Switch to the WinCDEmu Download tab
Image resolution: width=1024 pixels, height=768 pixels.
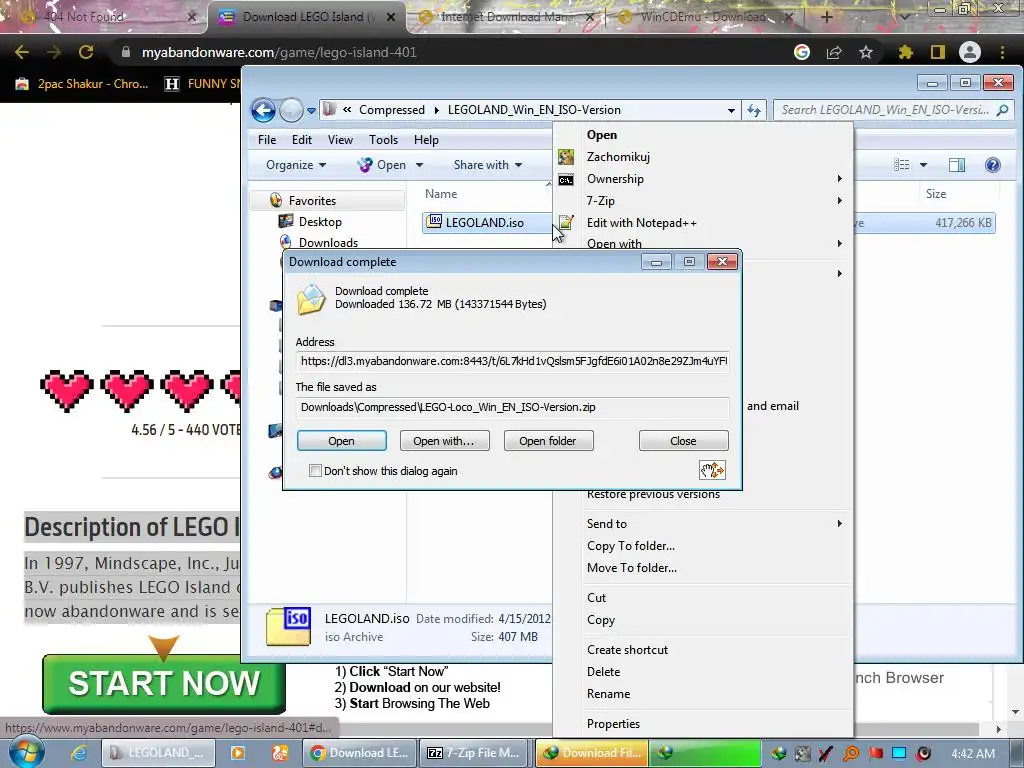click(703, 17)
